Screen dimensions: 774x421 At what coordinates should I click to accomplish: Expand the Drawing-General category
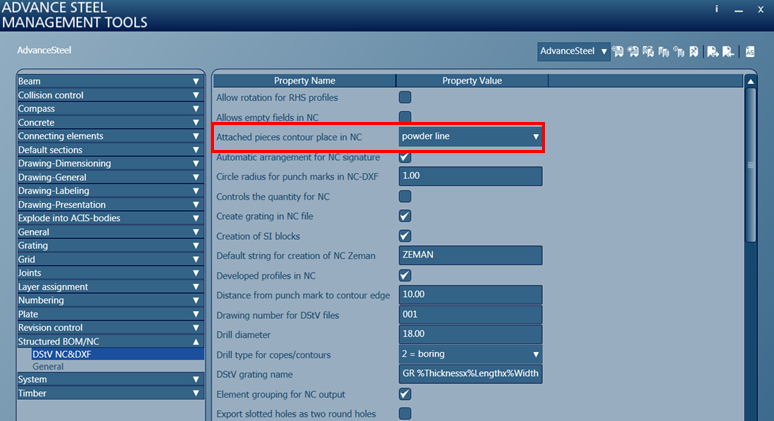[111, 177]
